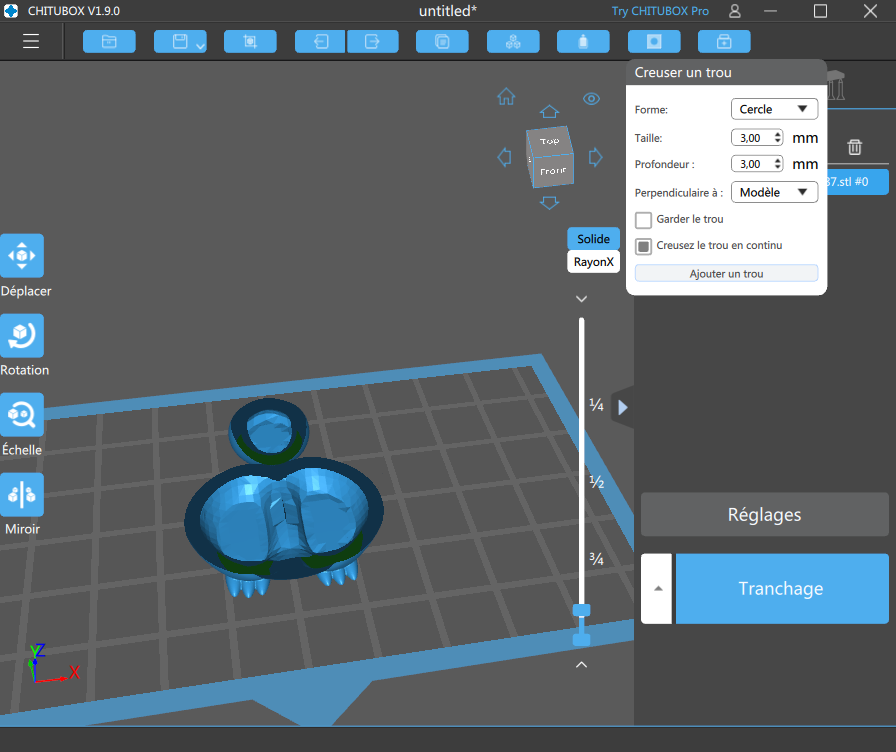Toggle the eye visibility icon
The height and width of the screenshot is (752, 896).
pyautogui.click(x=591, y=99)
